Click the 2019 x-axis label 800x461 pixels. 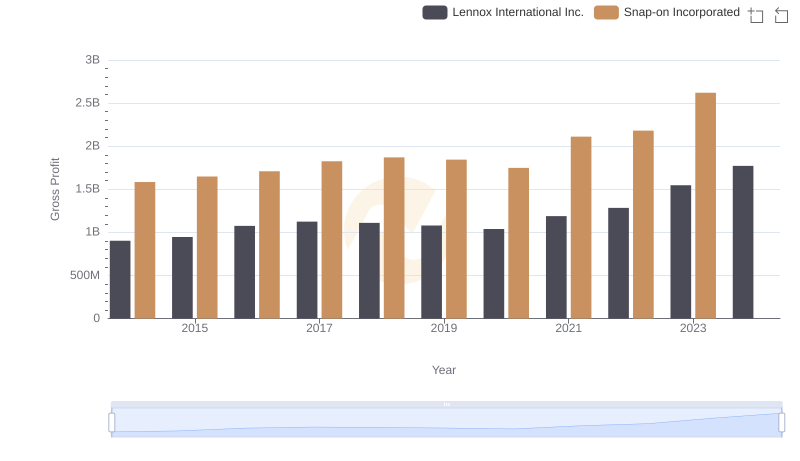click(x=444, y=328)
